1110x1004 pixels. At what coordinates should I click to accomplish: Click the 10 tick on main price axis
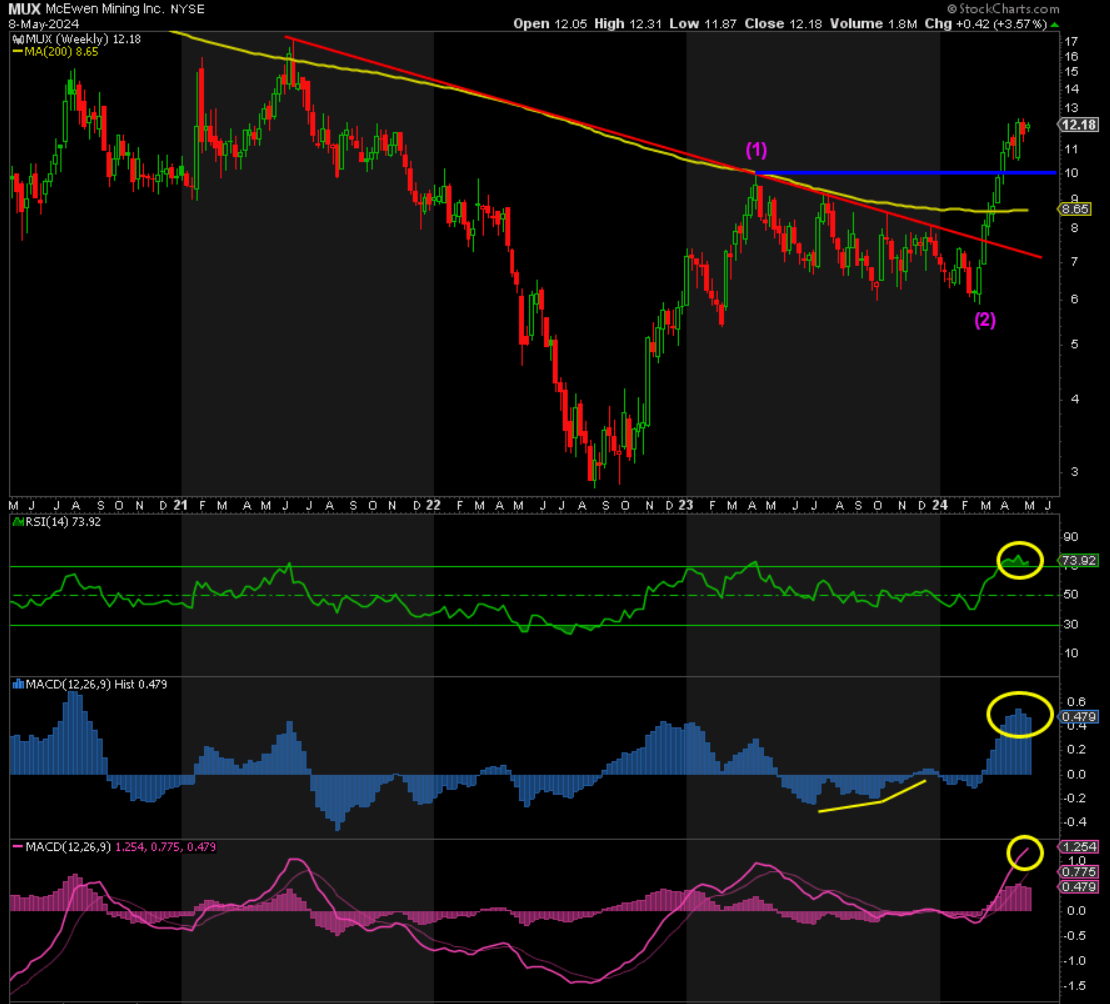(x=1071, y=173)
